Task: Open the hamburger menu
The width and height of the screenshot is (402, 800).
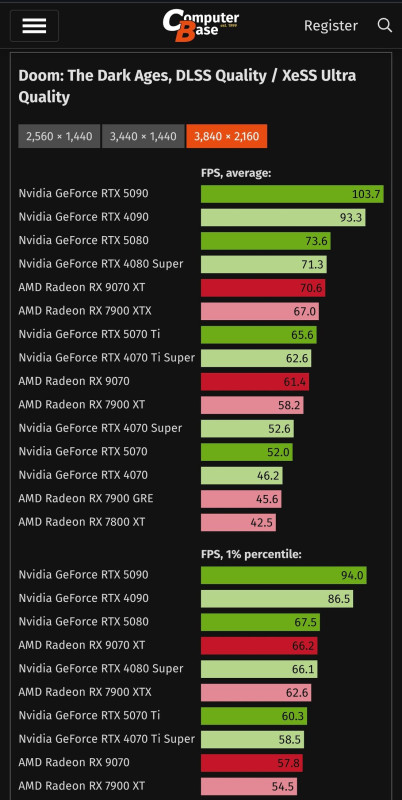Action: coord(34,26)
